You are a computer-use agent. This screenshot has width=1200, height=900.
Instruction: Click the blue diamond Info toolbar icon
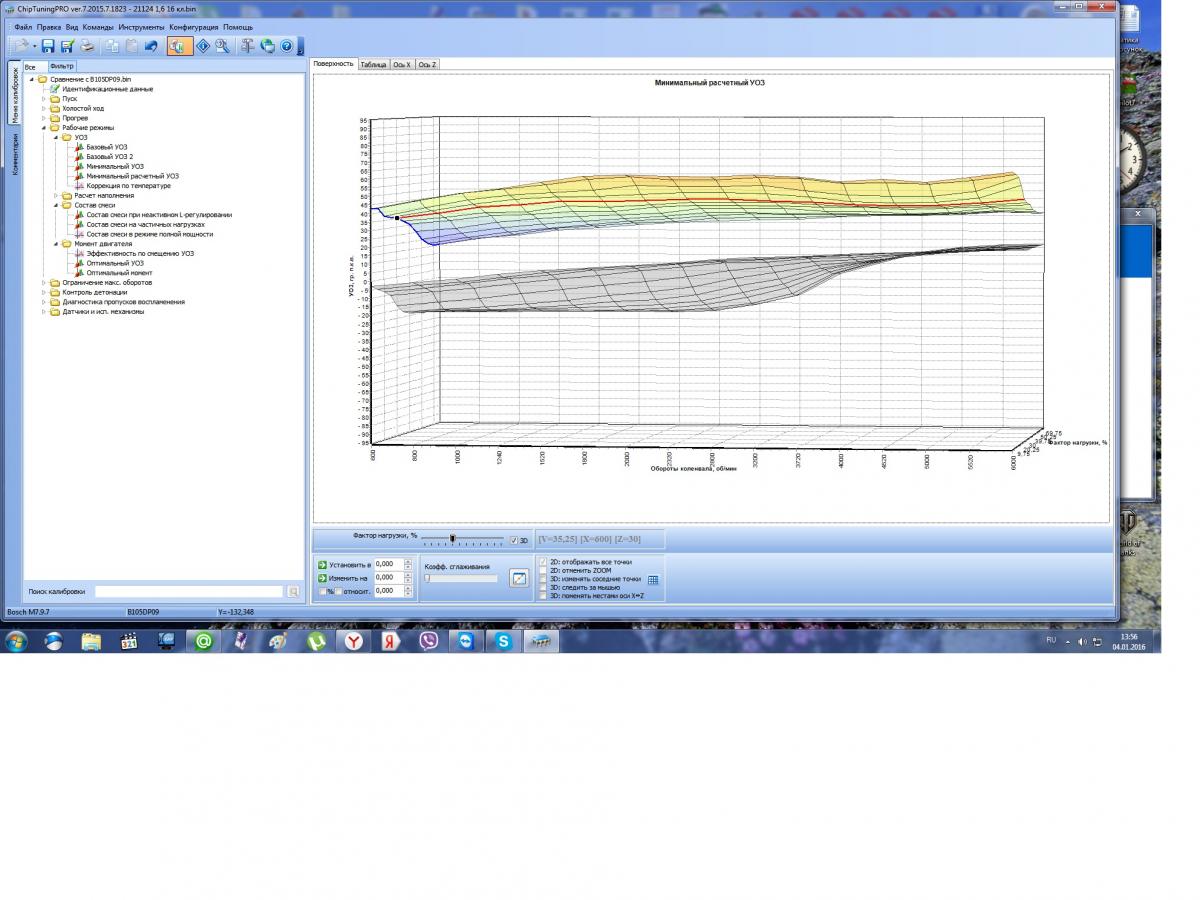203,46
